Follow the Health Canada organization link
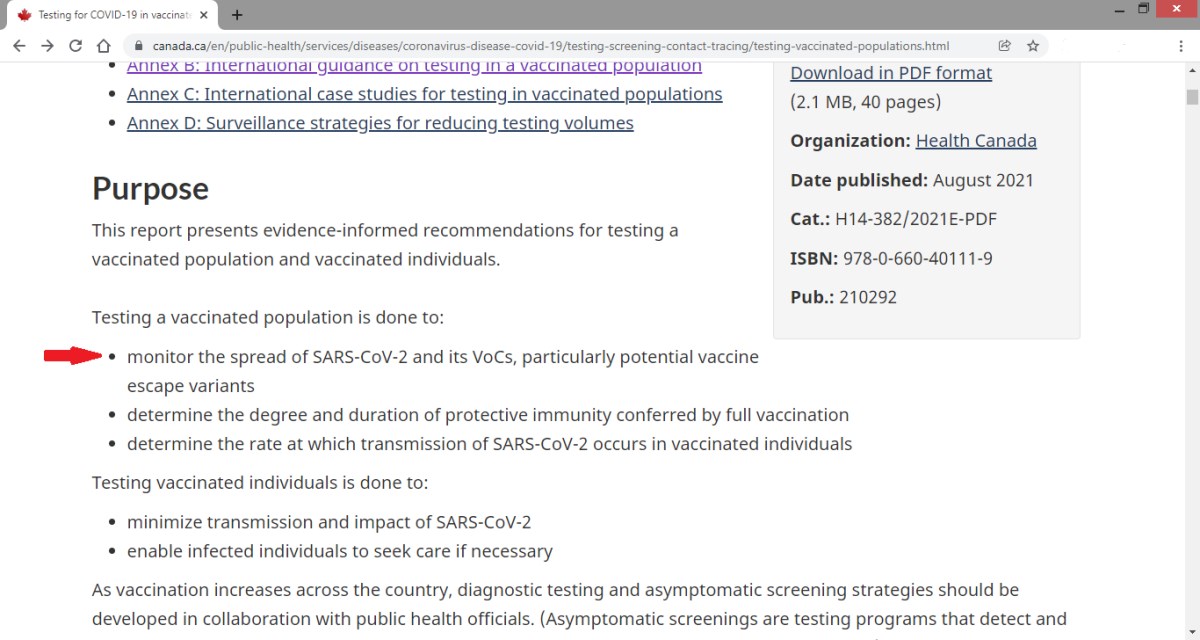1200x640 pixels. 976,141
